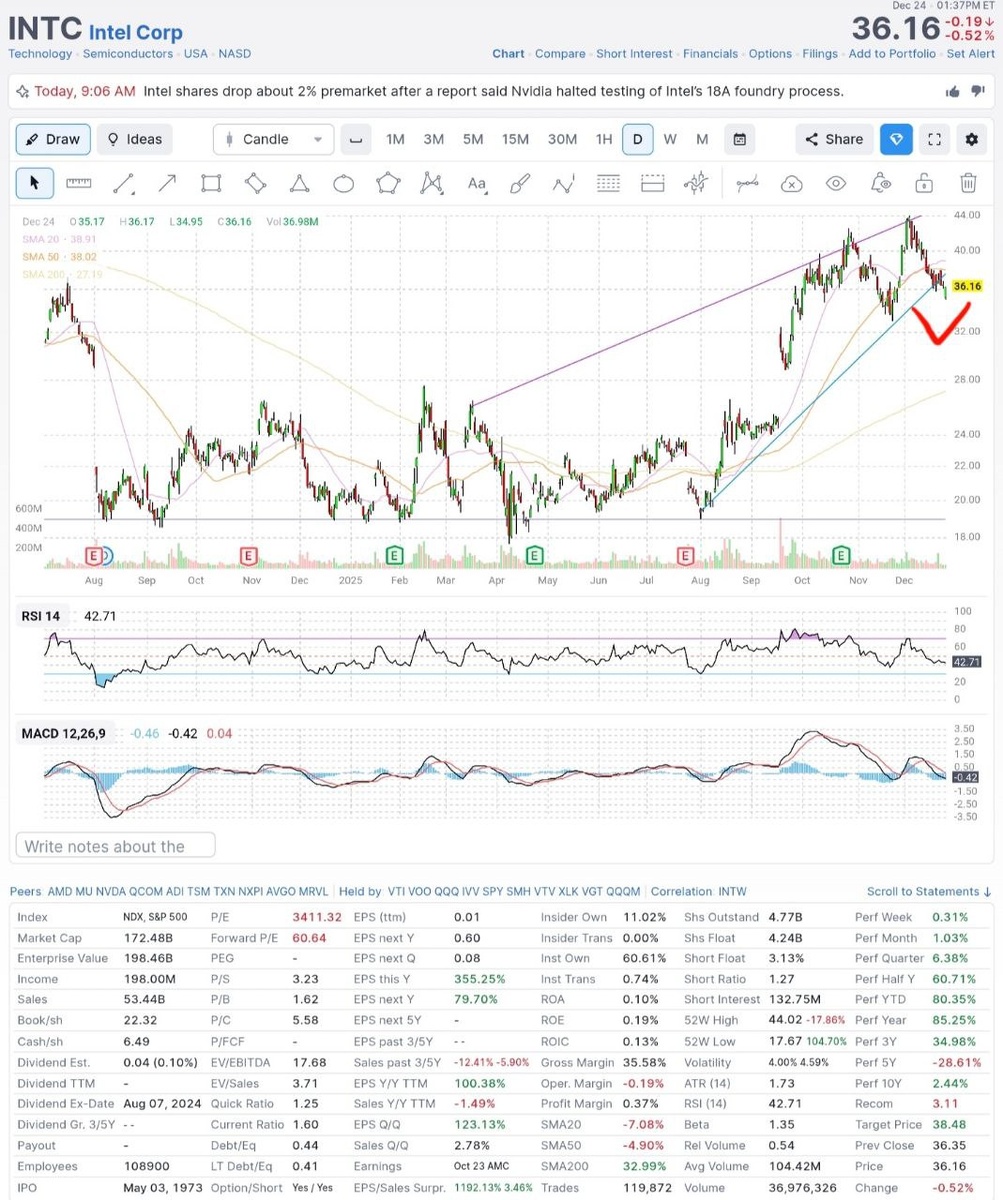Toggle drawings visibility eye icon
Screen dimensions: 1003x1200
pyautogui.click(x=836, y=183)
